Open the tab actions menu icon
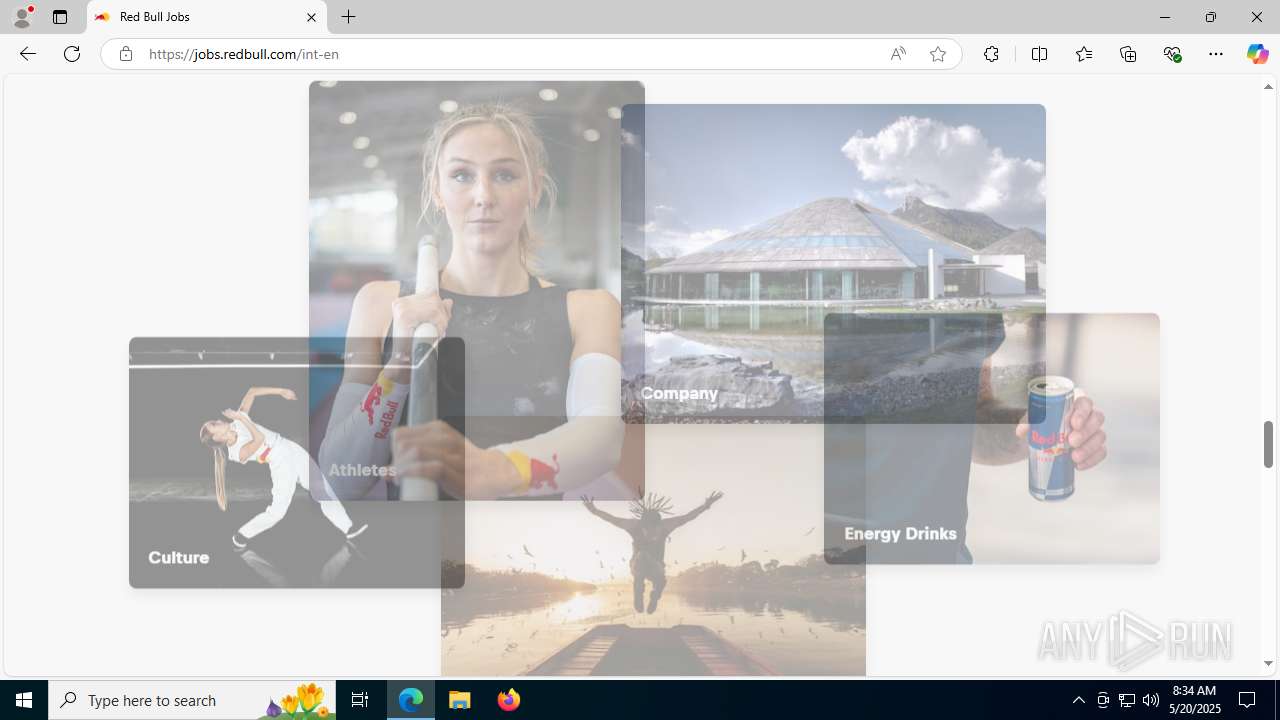The width and height of the screenshot is (1280, 720). click(x=60, y=17)
